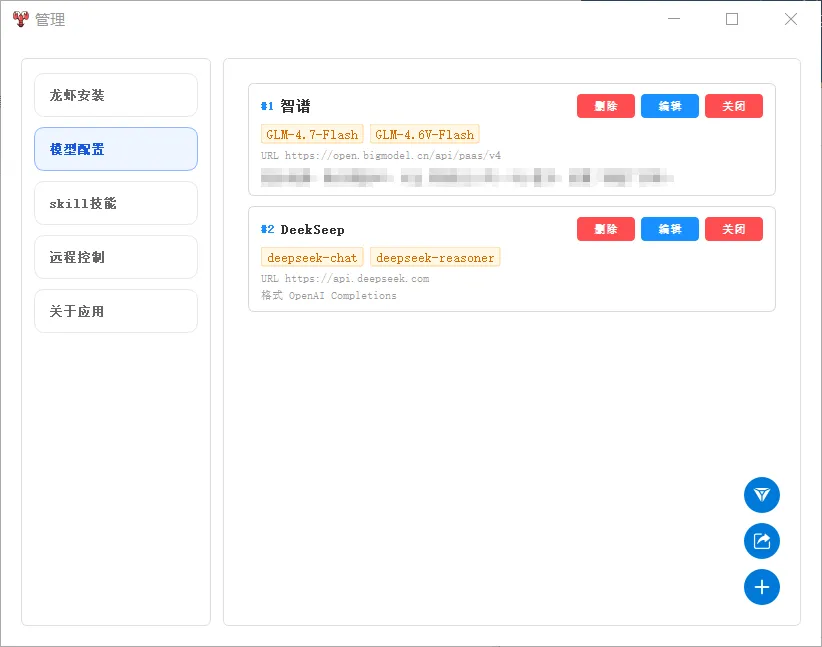822x647 pixels.
Task: Edit the 智谱 provider with 编辑 button
Action: pos(669,106)
